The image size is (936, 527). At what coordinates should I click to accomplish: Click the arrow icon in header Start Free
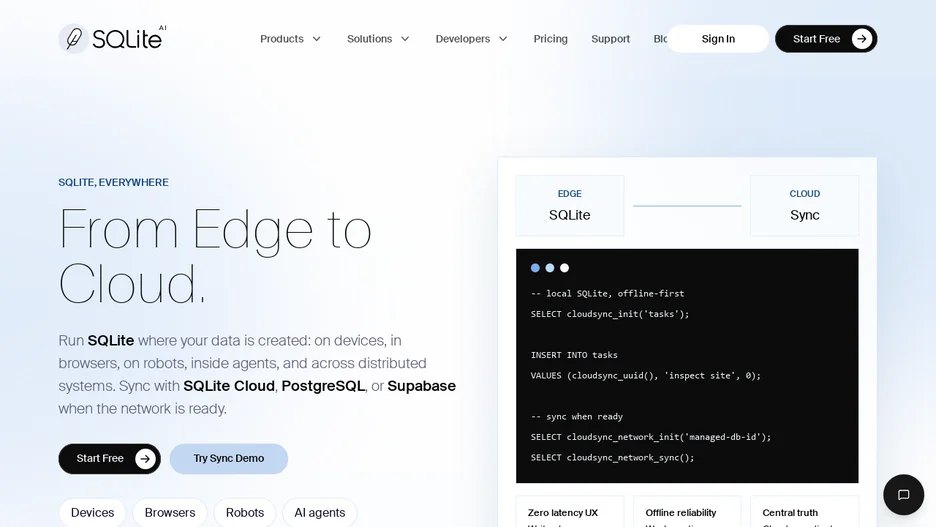[x=861, y=39]
